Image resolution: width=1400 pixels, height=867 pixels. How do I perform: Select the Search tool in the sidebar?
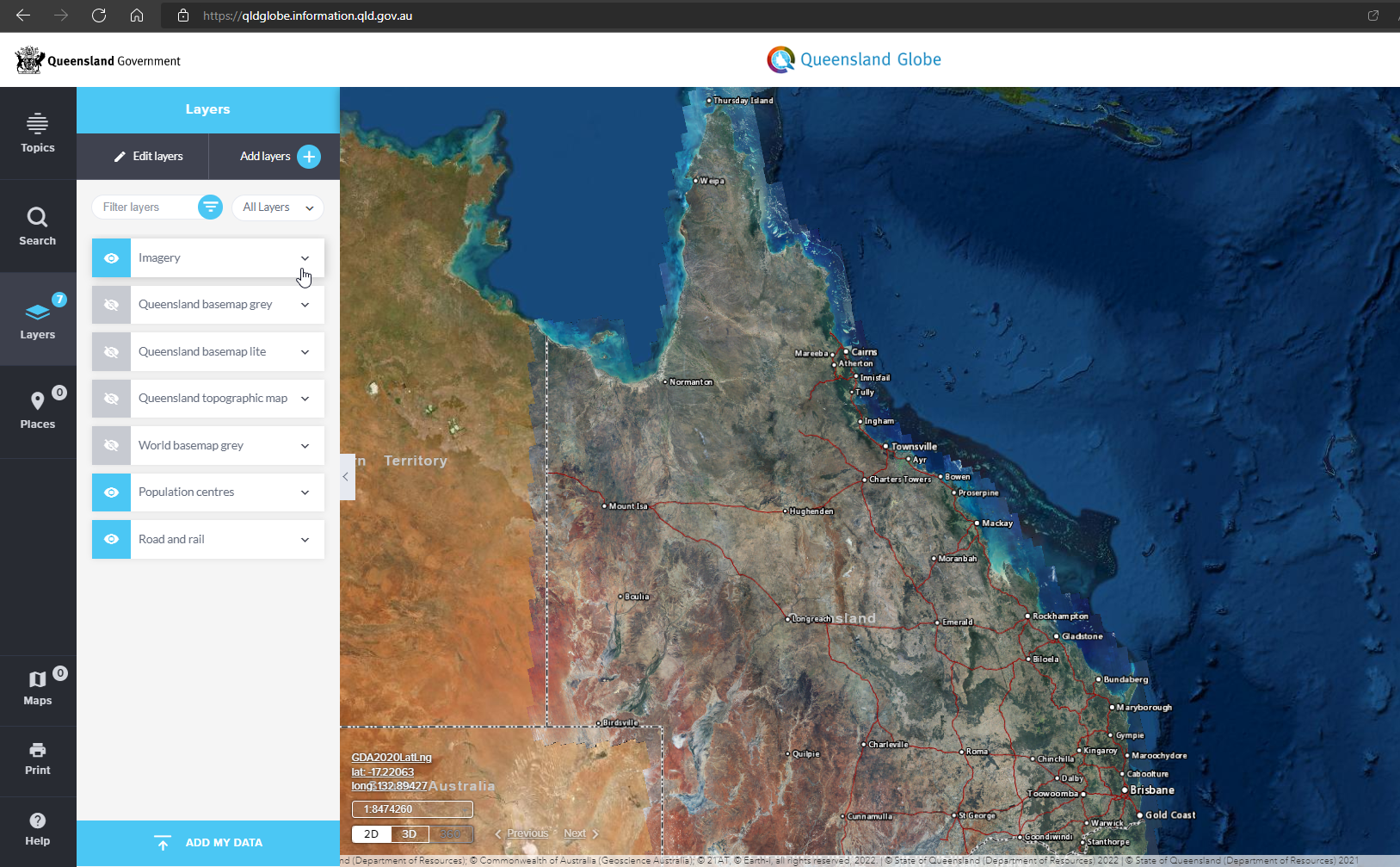point(38,226)
